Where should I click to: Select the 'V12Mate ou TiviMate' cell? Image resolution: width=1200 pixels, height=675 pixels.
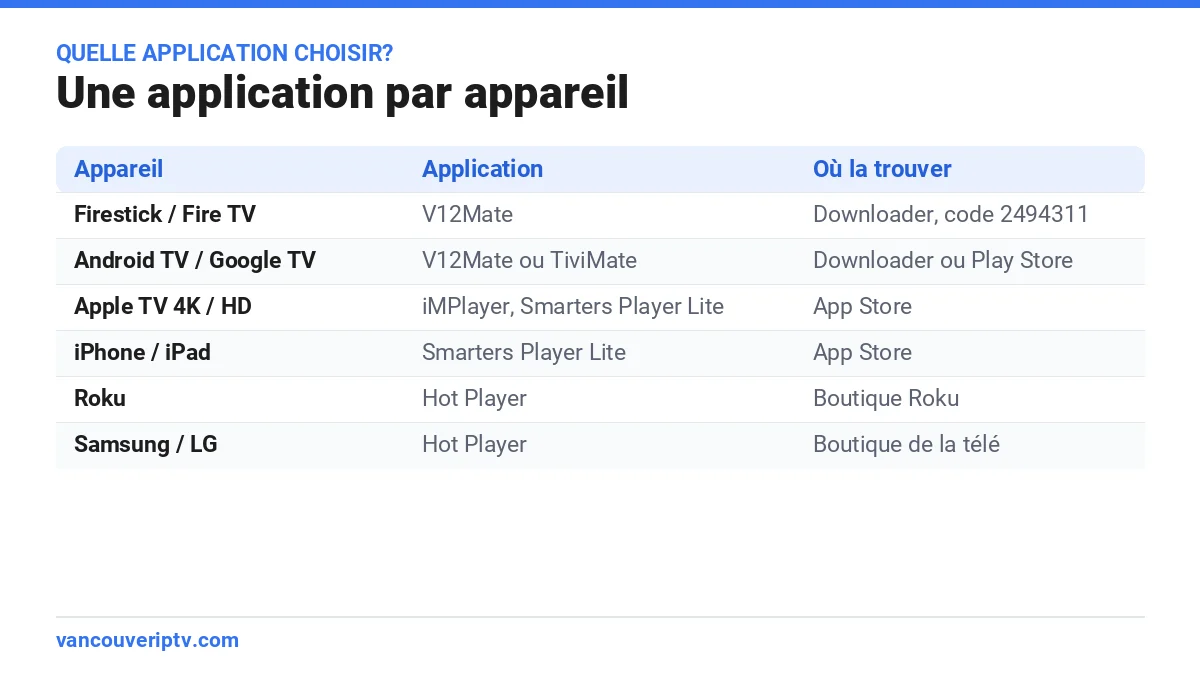[529, 260]
